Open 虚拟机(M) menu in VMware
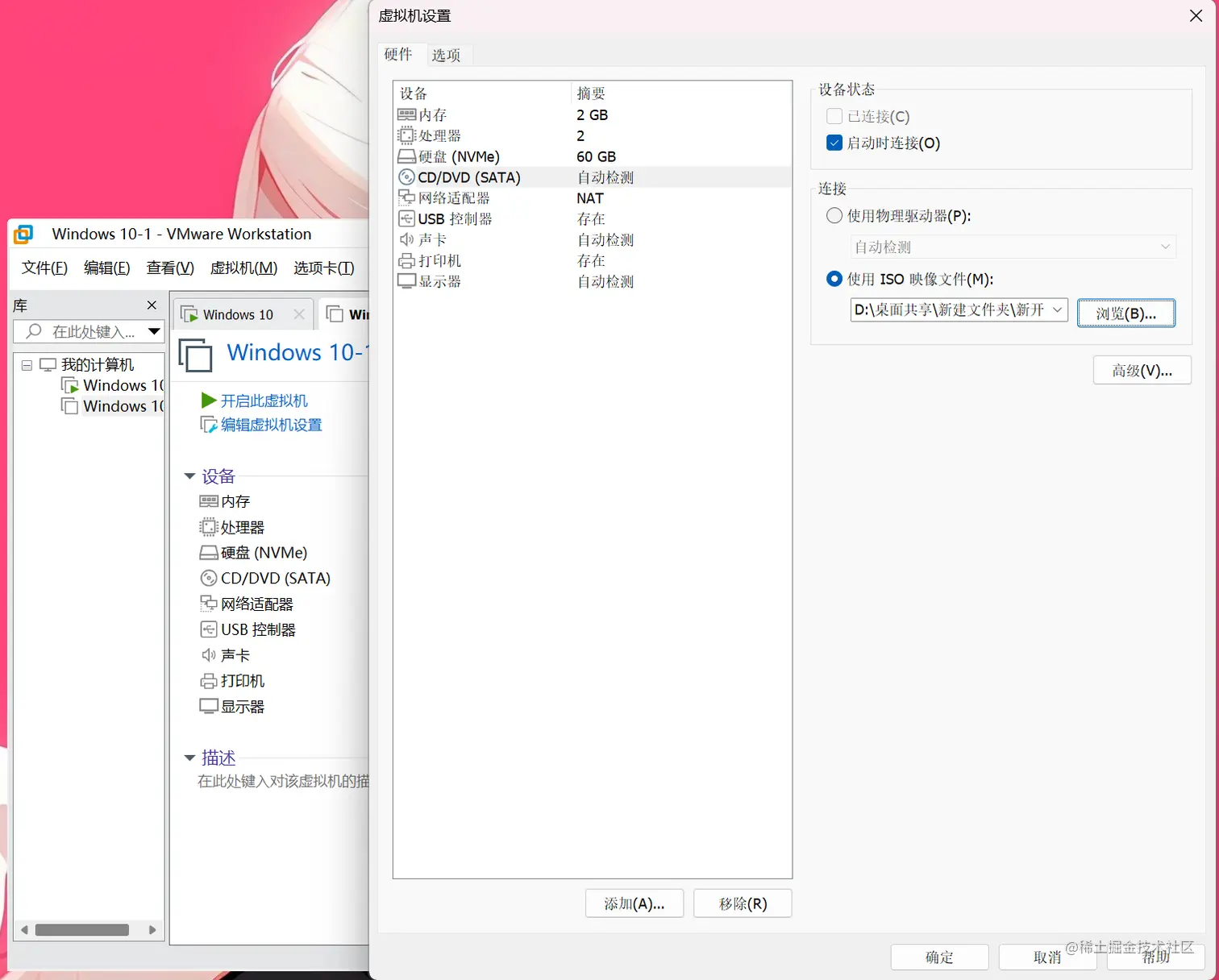1219x980 pixels. pos(243,268)
